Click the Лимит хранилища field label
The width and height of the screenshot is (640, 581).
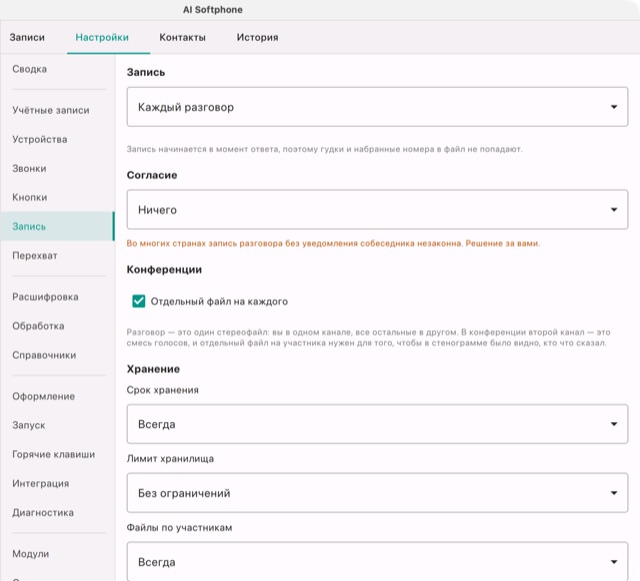pos(170,459)
